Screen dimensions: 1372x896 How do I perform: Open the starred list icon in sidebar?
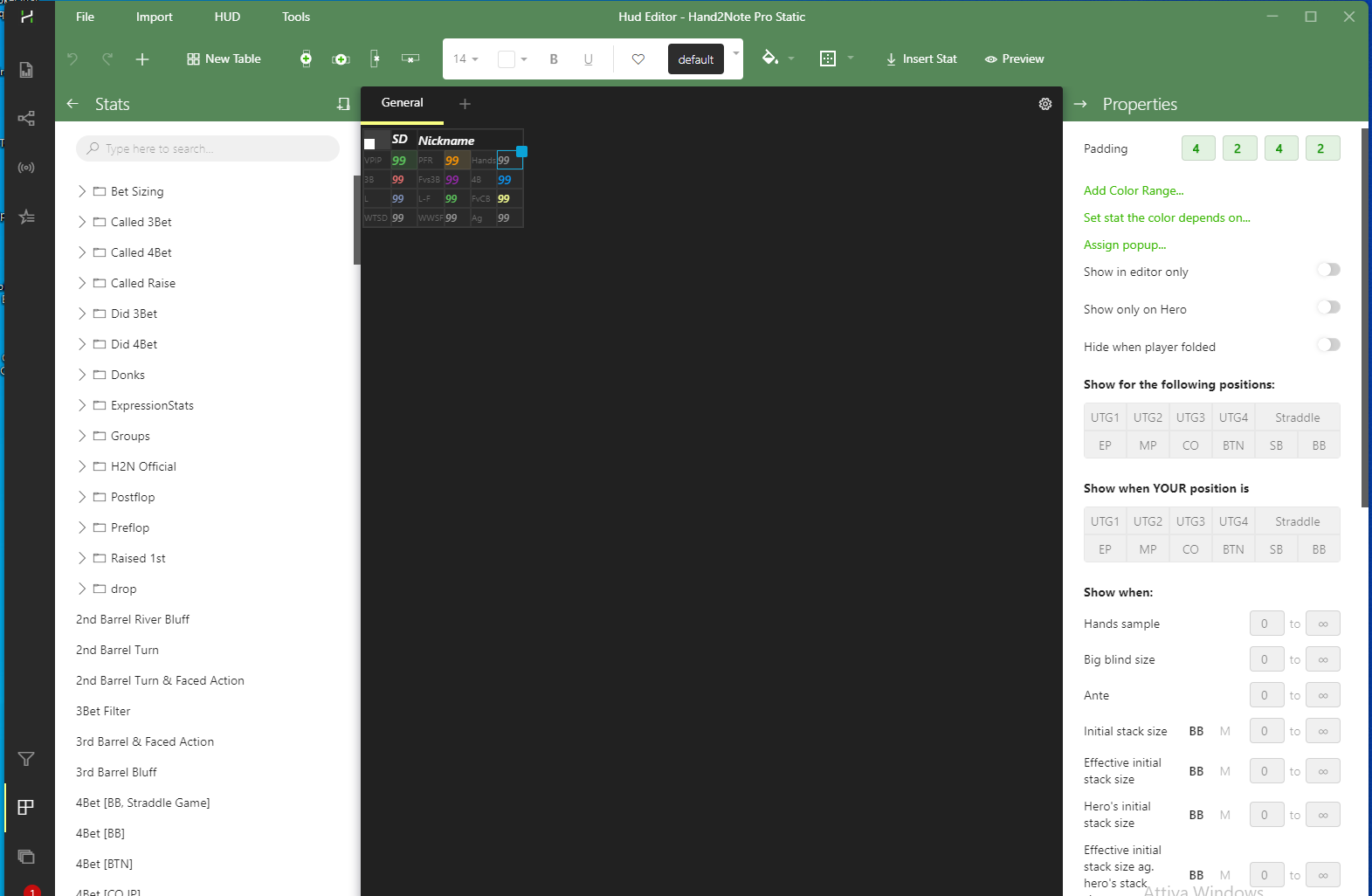tap(26, 216)
